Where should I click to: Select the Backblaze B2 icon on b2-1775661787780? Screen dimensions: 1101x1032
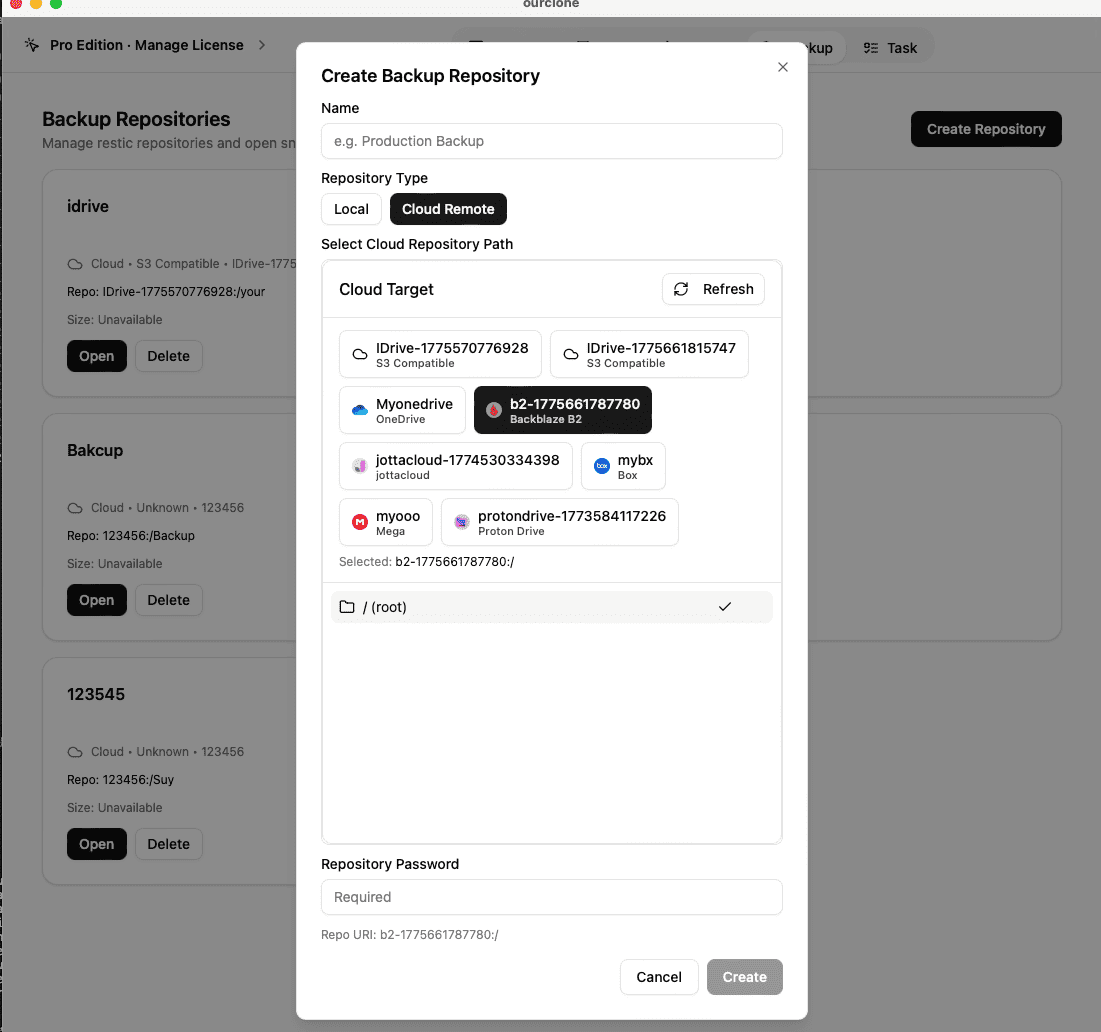493,410
